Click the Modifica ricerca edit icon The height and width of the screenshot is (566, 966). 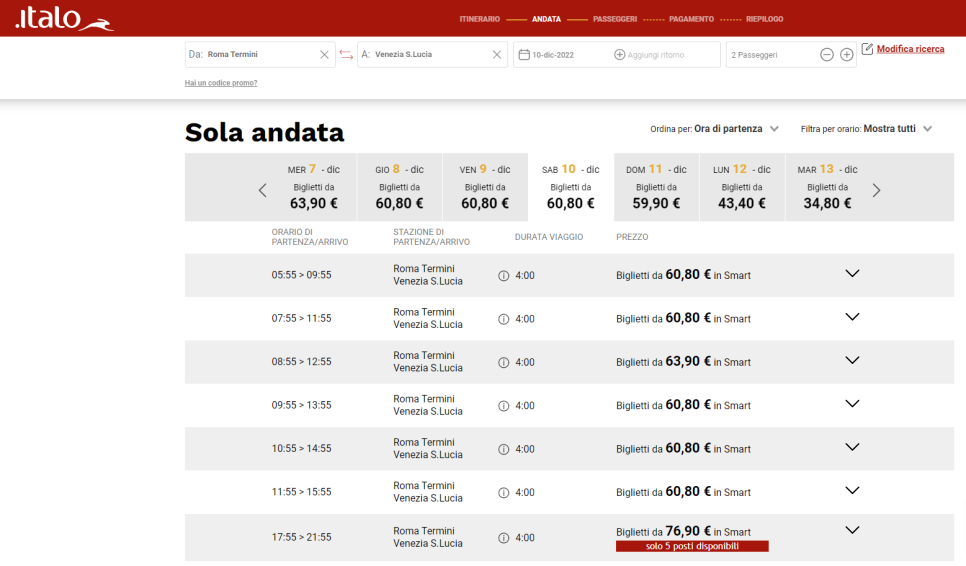pyautogui.click(x=867, y=49)
